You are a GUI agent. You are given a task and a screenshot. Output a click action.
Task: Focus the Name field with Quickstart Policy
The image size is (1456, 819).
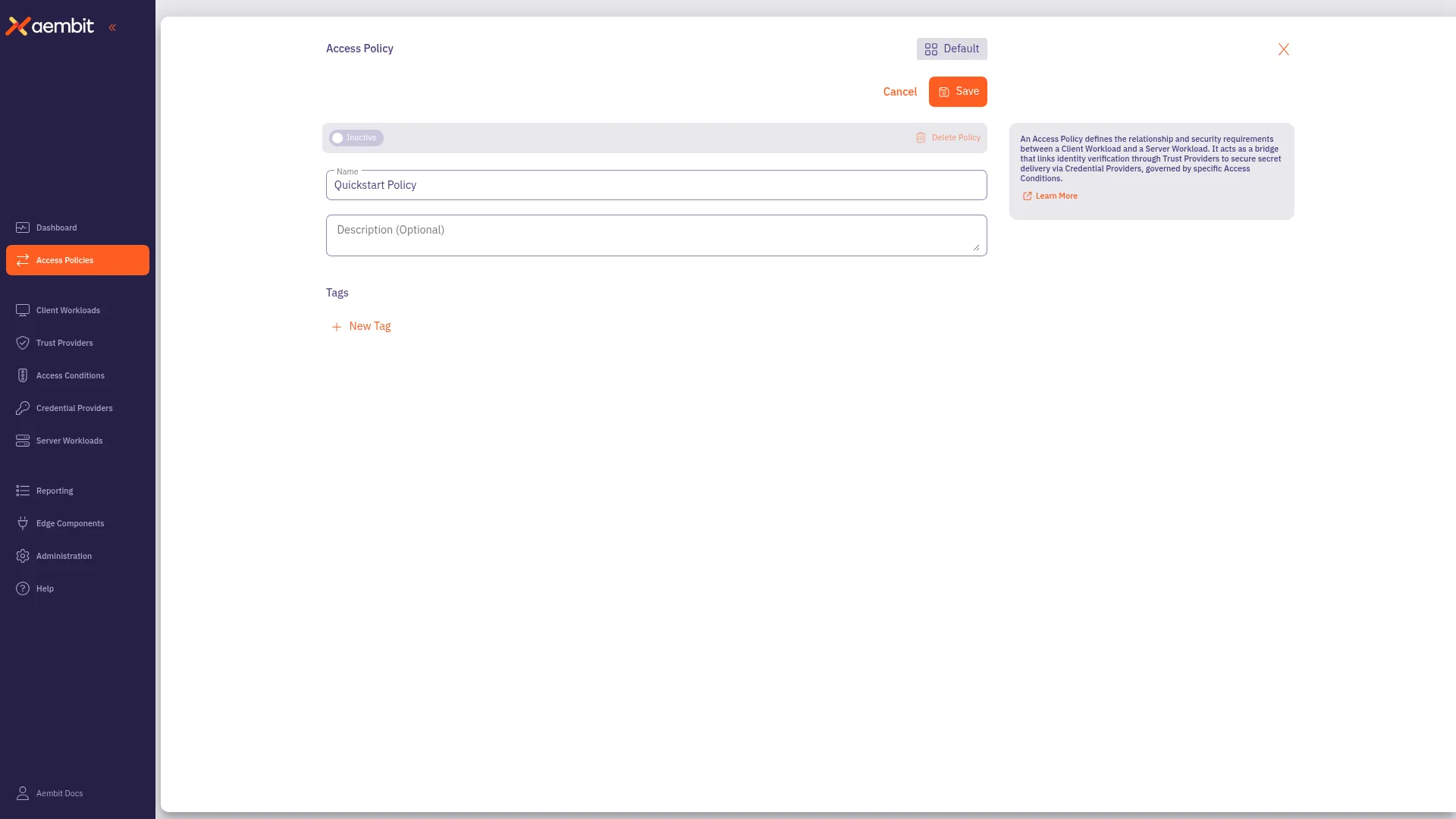click(x=656, y=185)
